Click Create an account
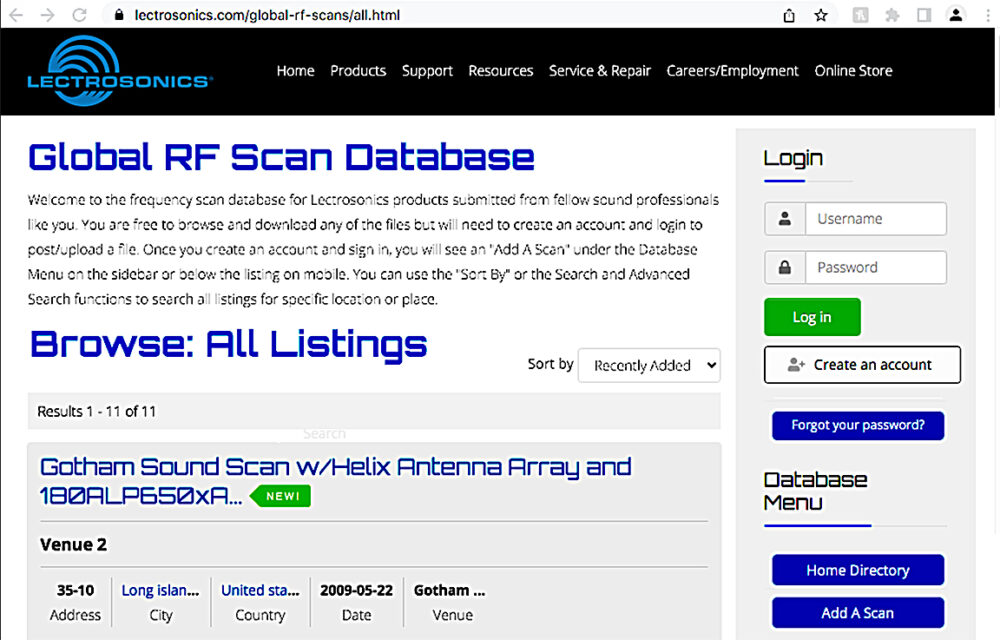 (862, 364)
